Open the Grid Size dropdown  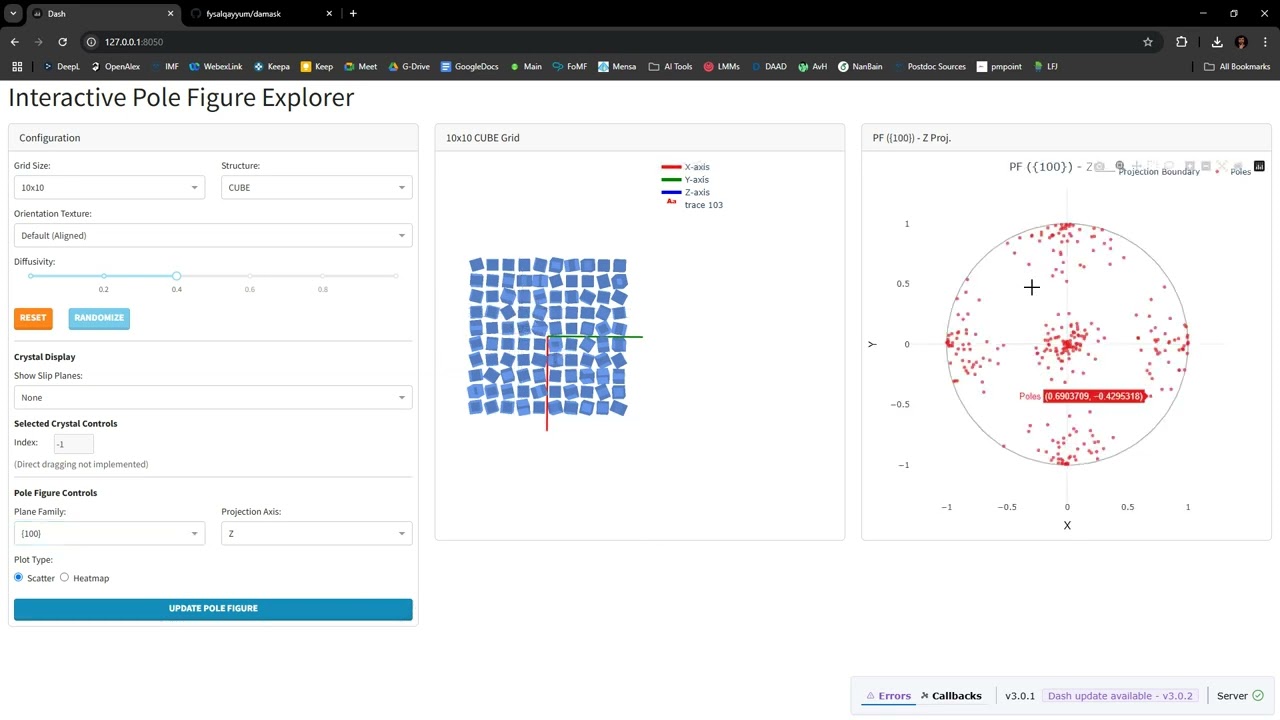coord(109,188)
